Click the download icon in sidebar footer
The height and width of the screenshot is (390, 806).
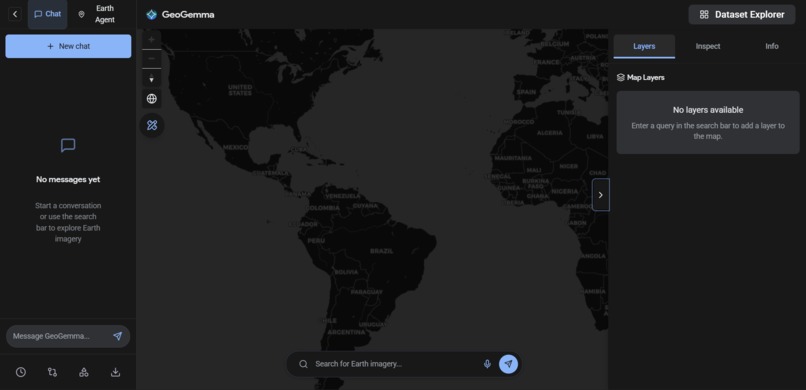116,372
